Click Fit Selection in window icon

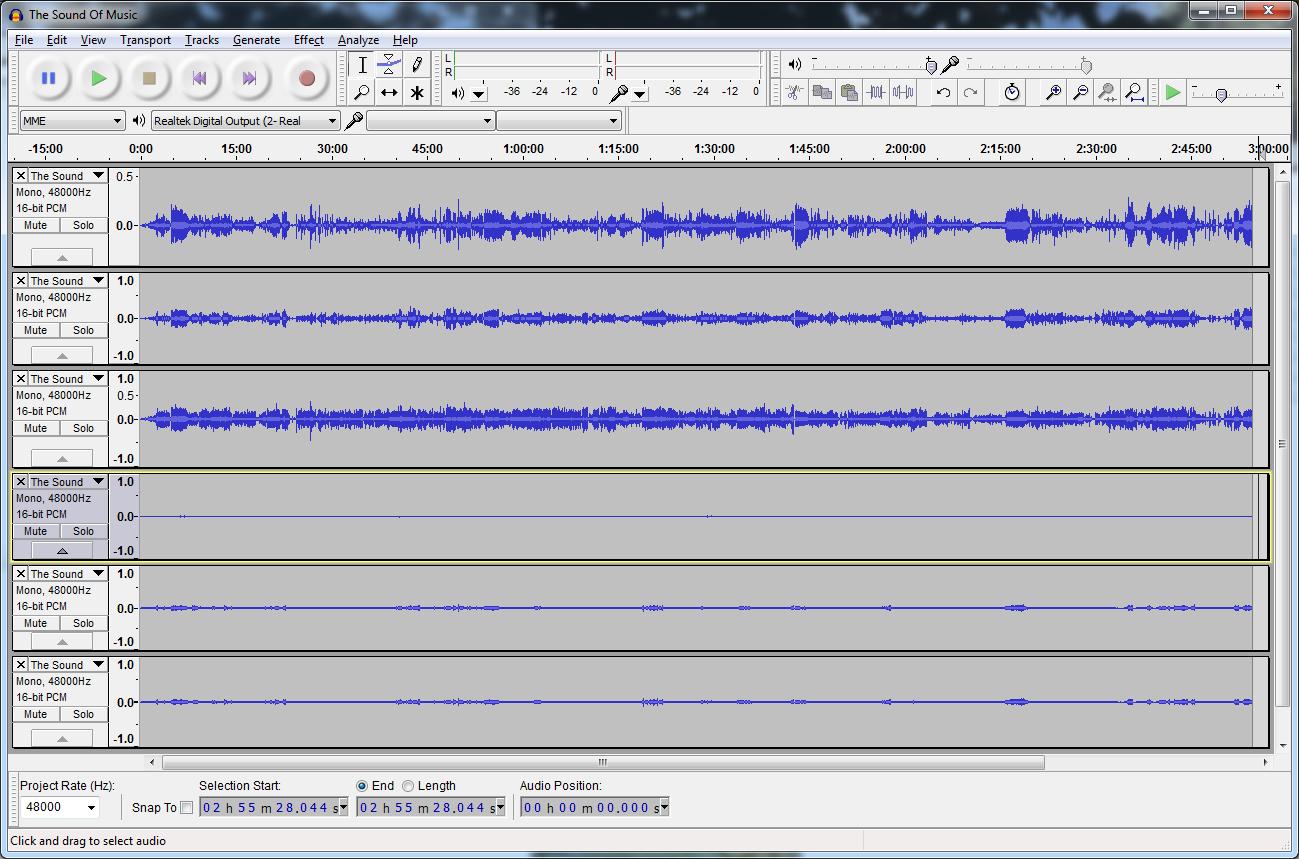[1107, 92]
